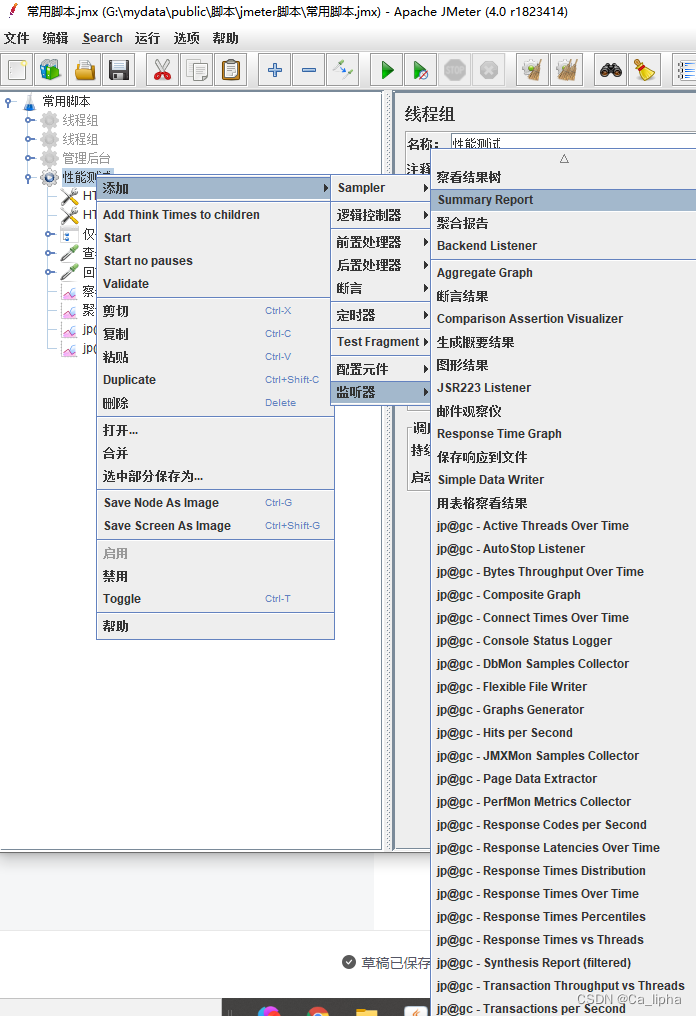Click the Open file folder icon
Screen dimensions: 696x1016
coord(85,69)
